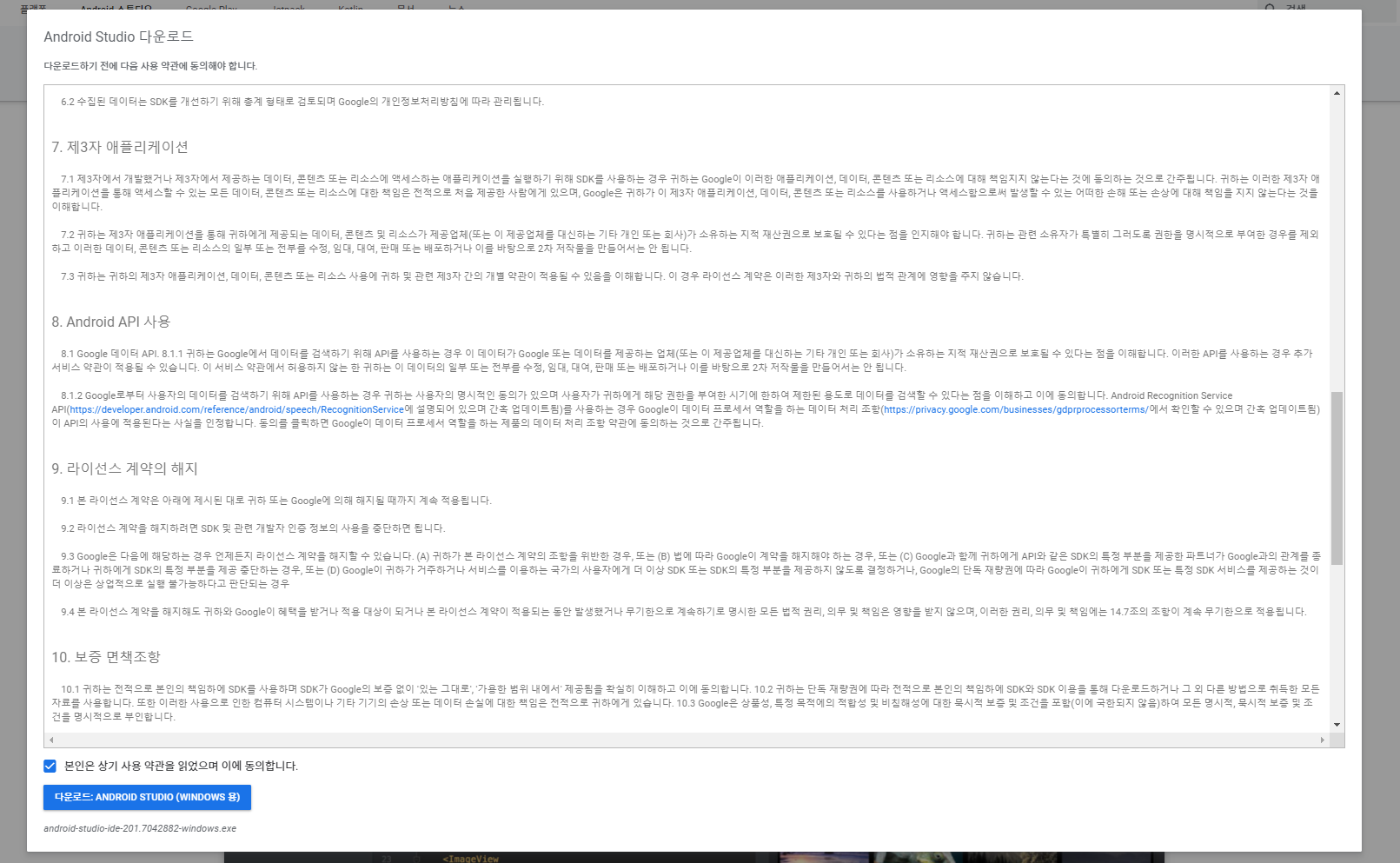Screen dimensions: 1400x863
Task: Click the heading '9. 라이선스 계약의 해지'
Action: (x=125, y=468)
